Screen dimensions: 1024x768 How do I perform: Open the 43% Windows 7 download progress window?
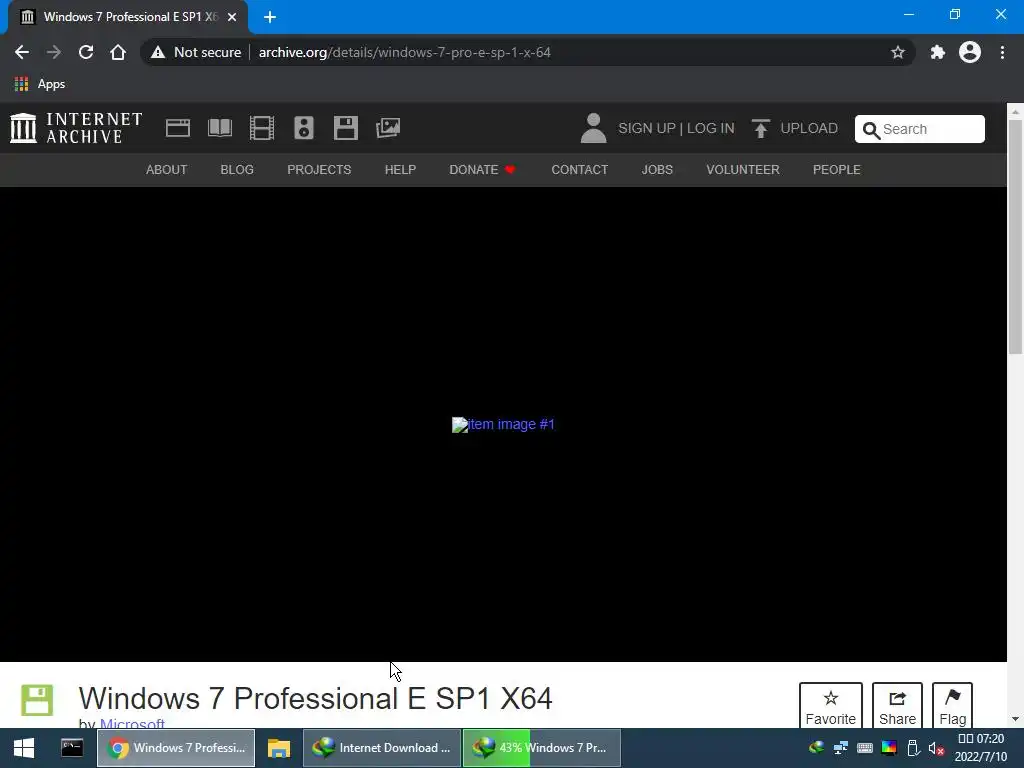tap(542, 748)
